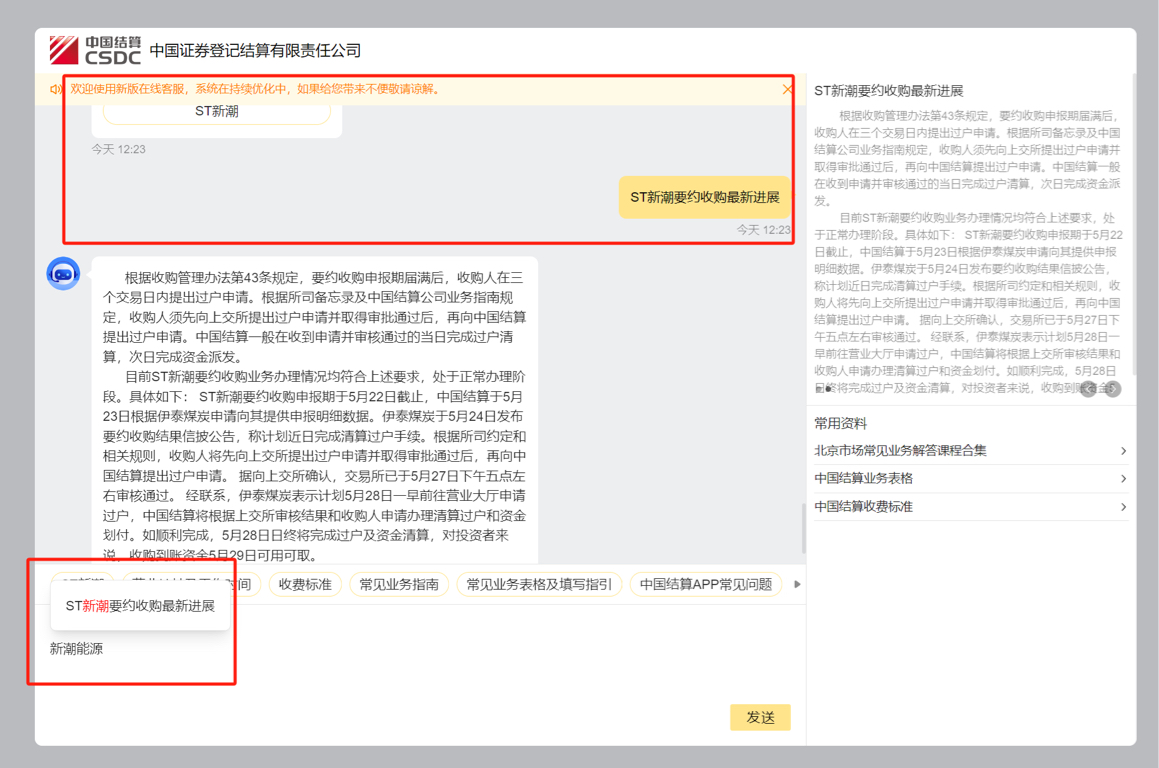The width and height of the screenshot is (1159, 768).
Task: Show the previous slide in right panel carousel
Action: [1088, 389]
